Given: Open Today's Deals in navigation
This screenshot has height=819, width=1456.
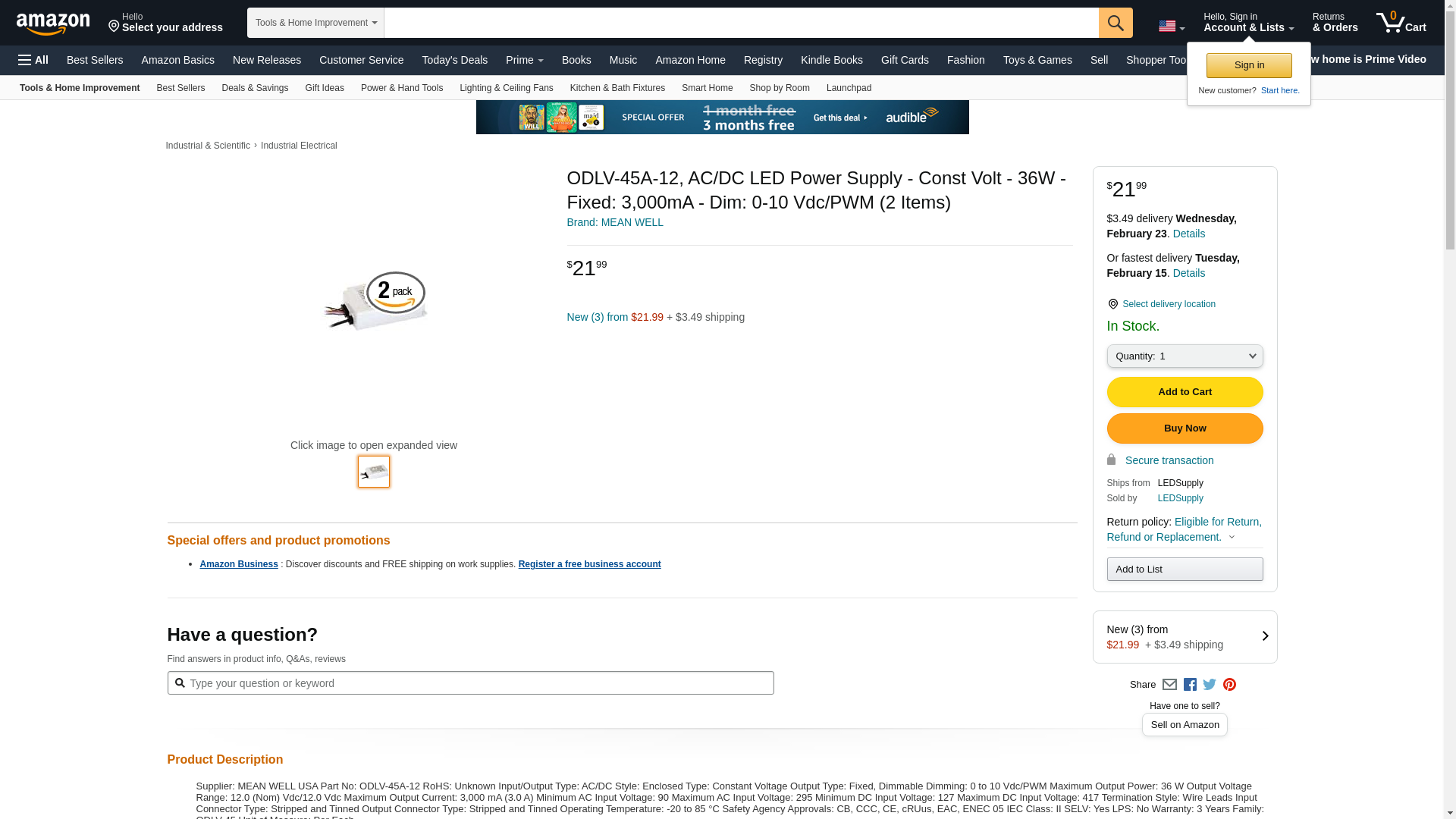Looking at the screenshot, I should 454,60.
